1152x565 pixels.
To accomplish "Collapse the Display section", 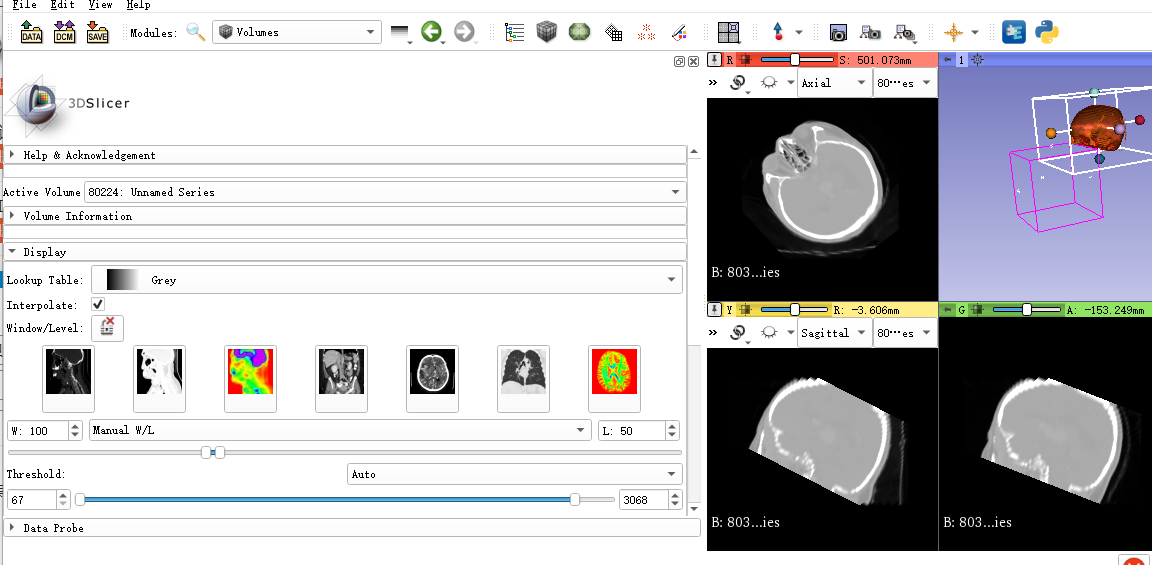I will point(345,252).
